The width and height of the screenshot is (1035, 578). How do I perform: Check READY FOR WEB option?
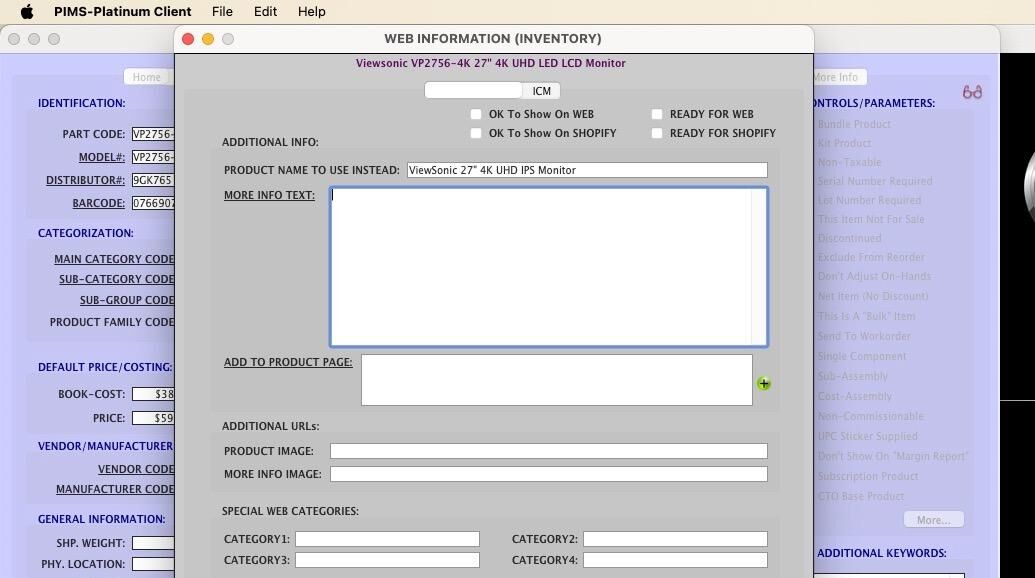657,114
